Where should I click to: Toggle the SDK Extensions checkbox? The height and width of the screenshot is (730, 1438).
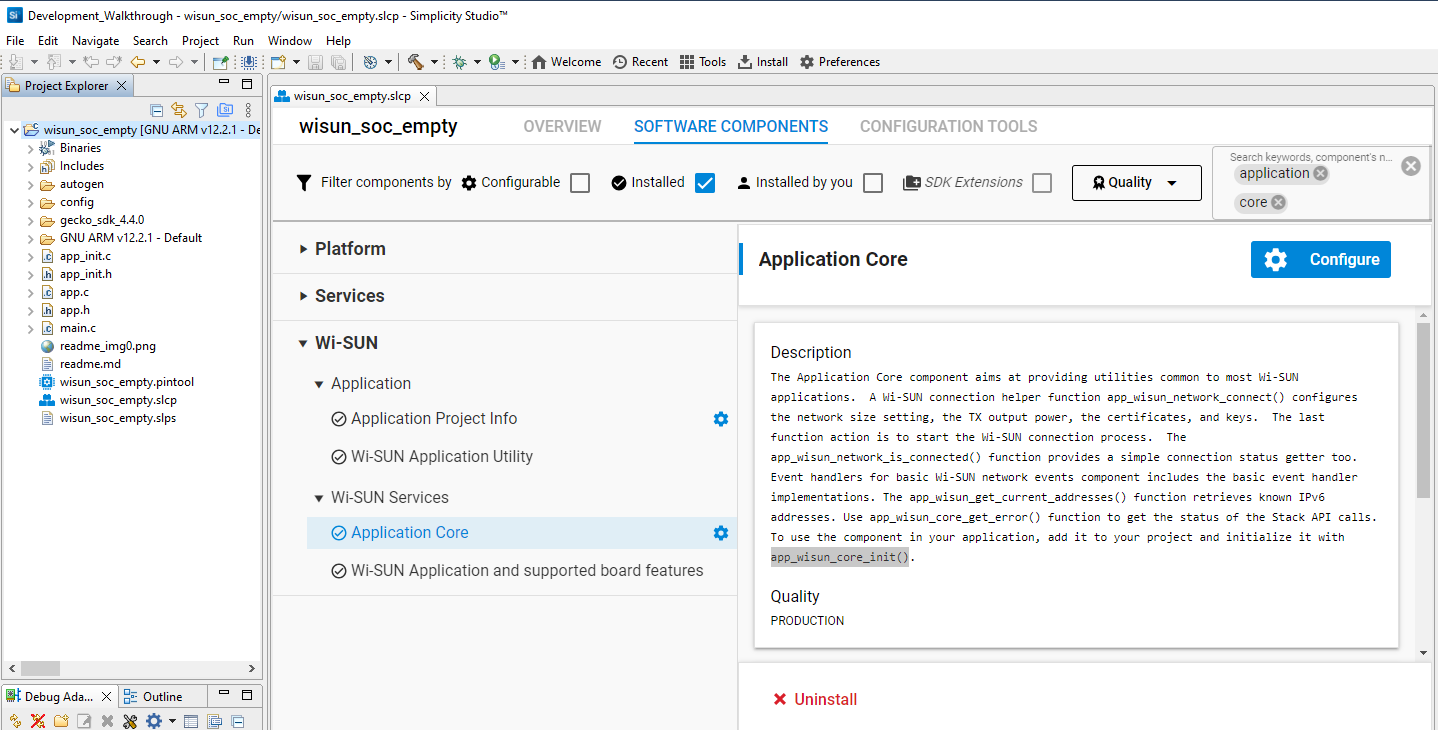1042,183
